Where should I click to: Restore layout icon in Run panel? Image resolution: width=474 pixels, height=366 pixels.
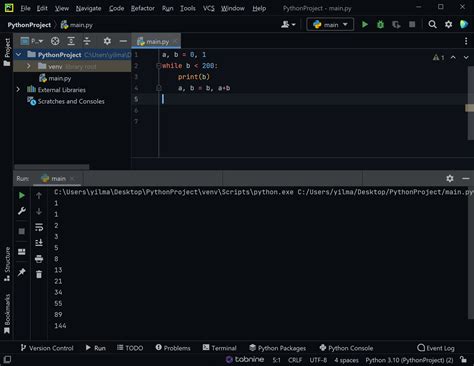pos(22,252)
